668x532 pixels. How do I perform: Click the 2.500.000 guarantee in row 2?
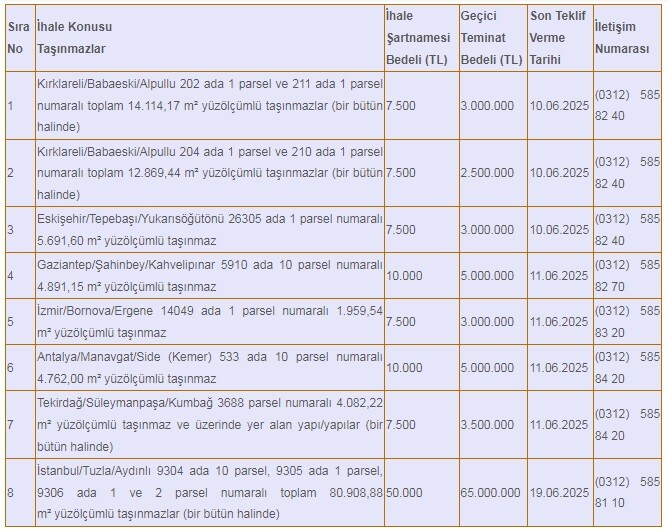tap(487, 173)
